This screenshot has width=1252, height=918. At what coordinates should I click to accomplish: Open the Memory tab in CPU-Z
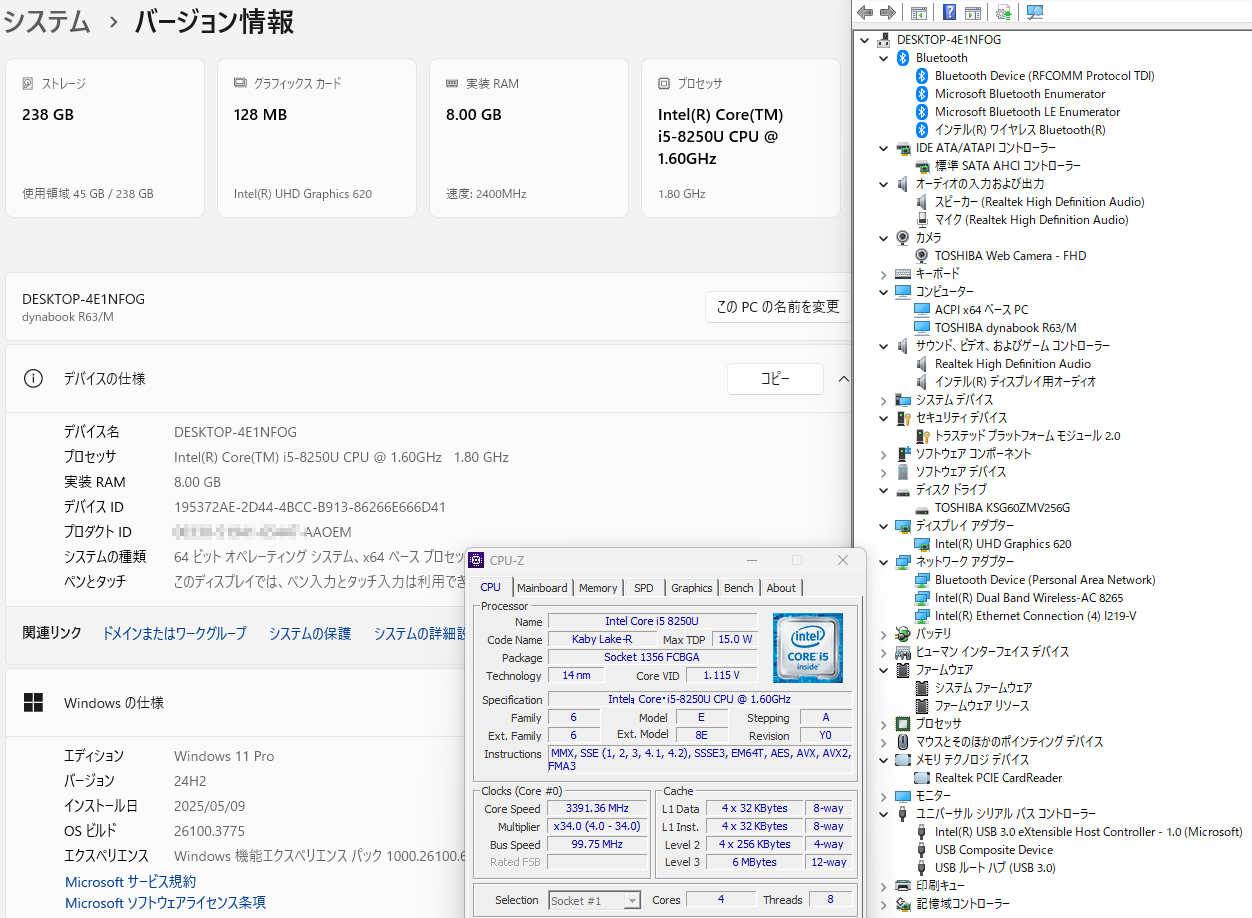pos(598,588)
